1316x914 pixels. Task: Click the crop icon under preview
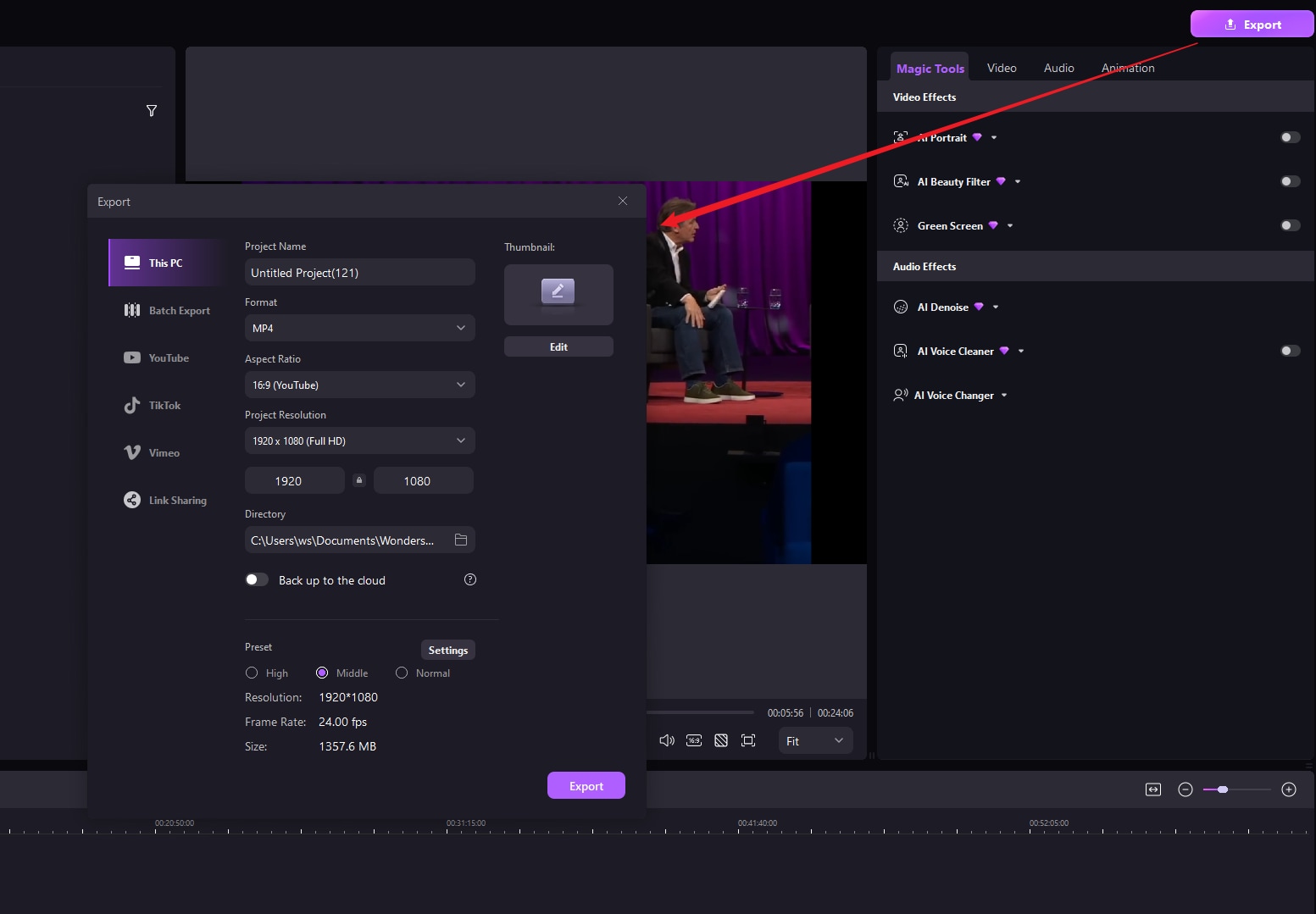pos(721,740)
